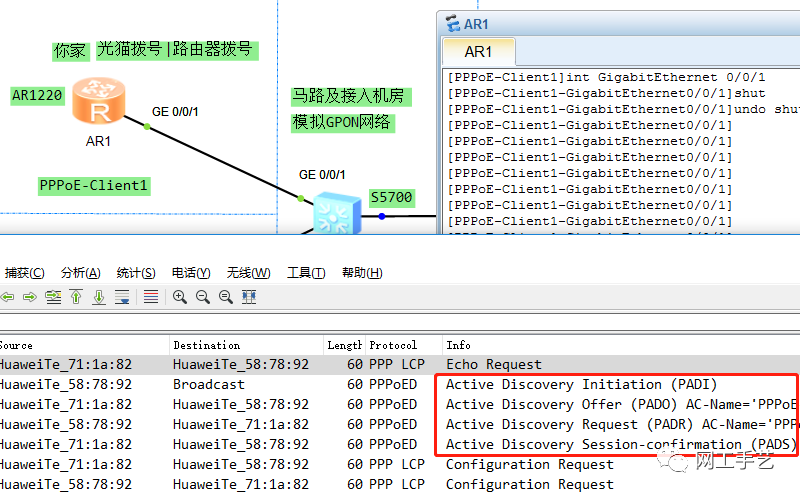Zoom in on packet text

[x=180, y=297]
